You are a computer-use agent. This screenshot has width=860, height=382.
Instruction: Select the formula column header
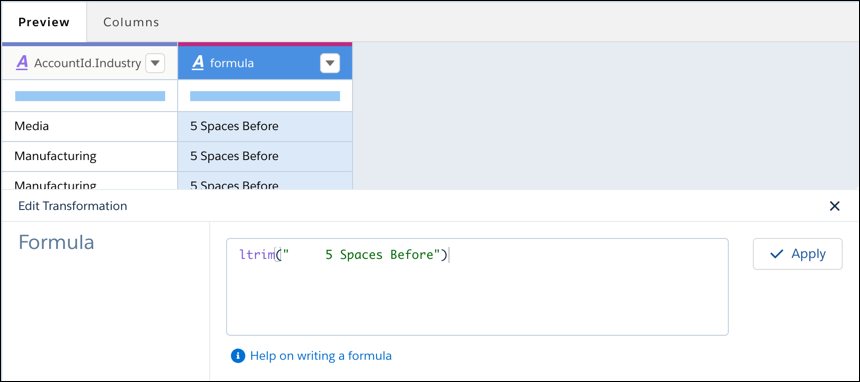(x=265, y=63)
